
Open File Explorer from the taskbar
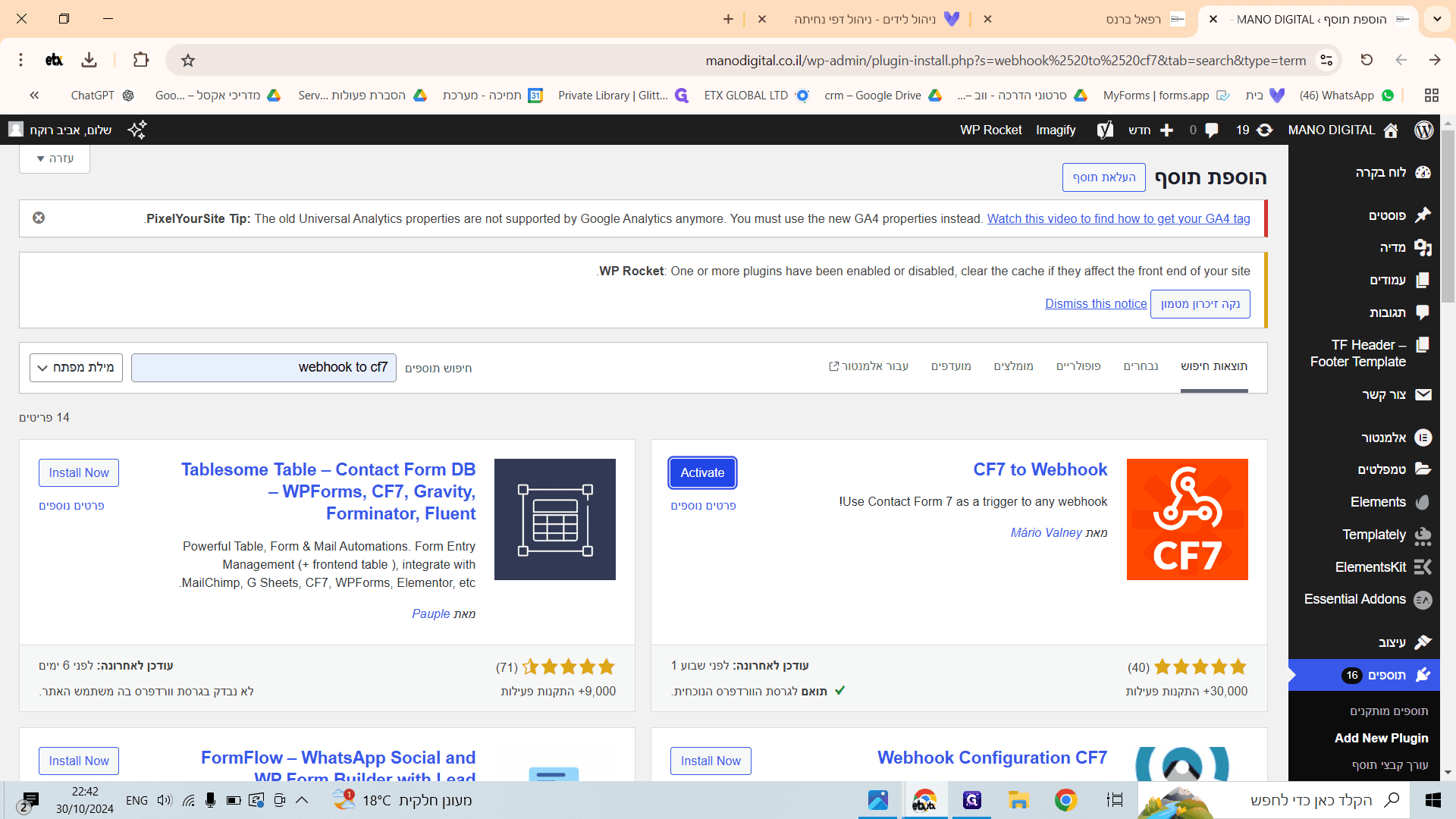click(1018, 800)
